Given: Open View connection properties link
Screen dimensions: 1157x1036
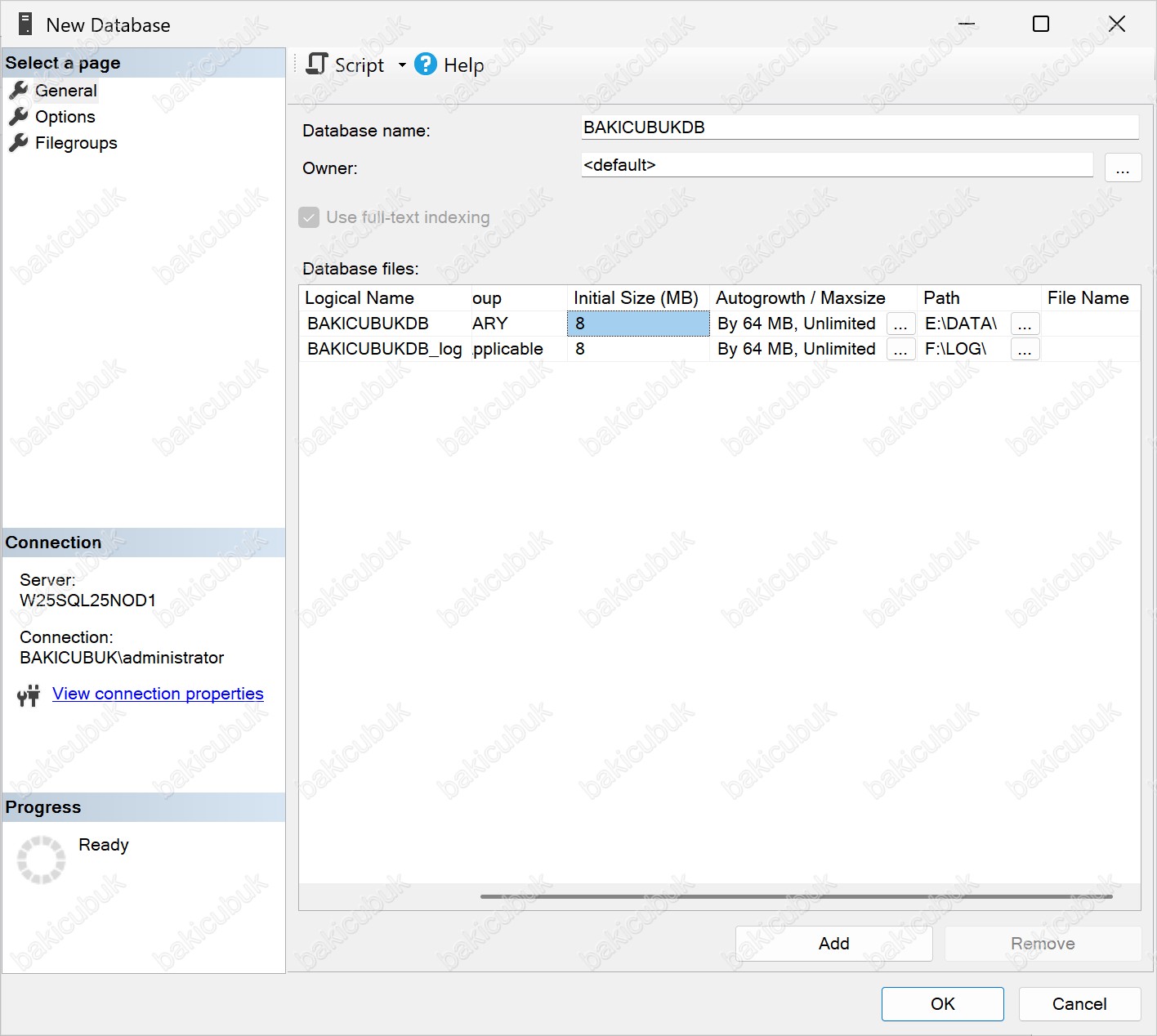Looking at the screenshot, I should point(158,694).
